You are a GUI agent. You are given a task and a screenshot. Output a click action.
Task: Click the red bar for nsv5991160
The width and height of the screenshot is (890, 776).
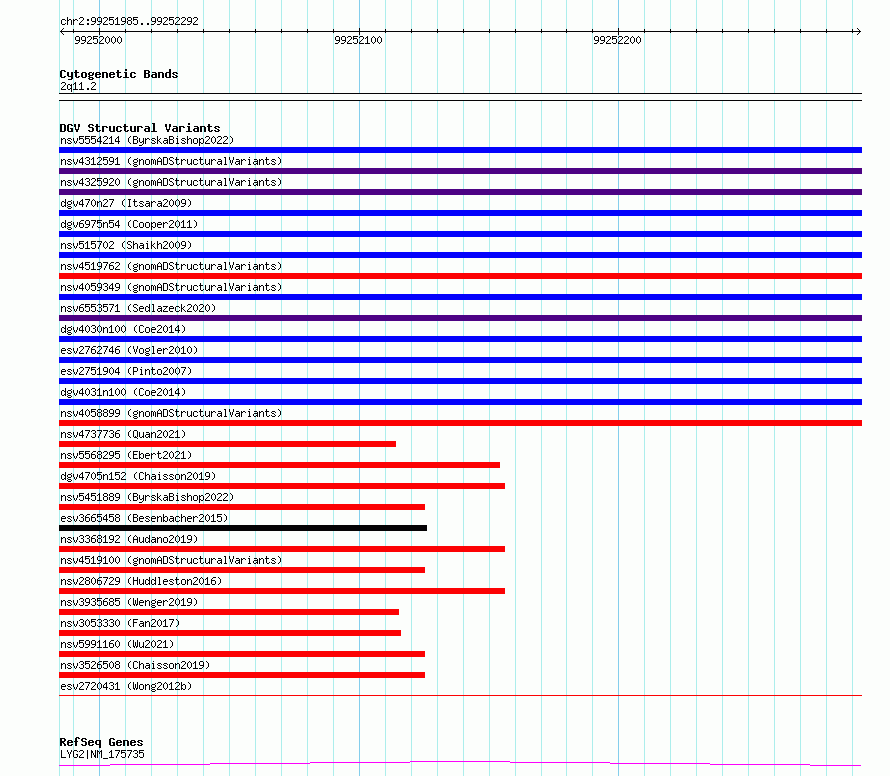242,654
